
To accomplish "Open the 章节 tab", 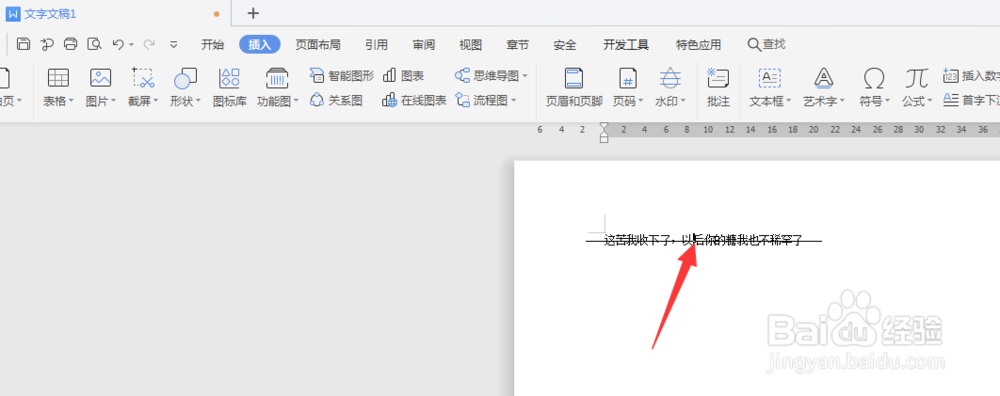I will [517, 45].
